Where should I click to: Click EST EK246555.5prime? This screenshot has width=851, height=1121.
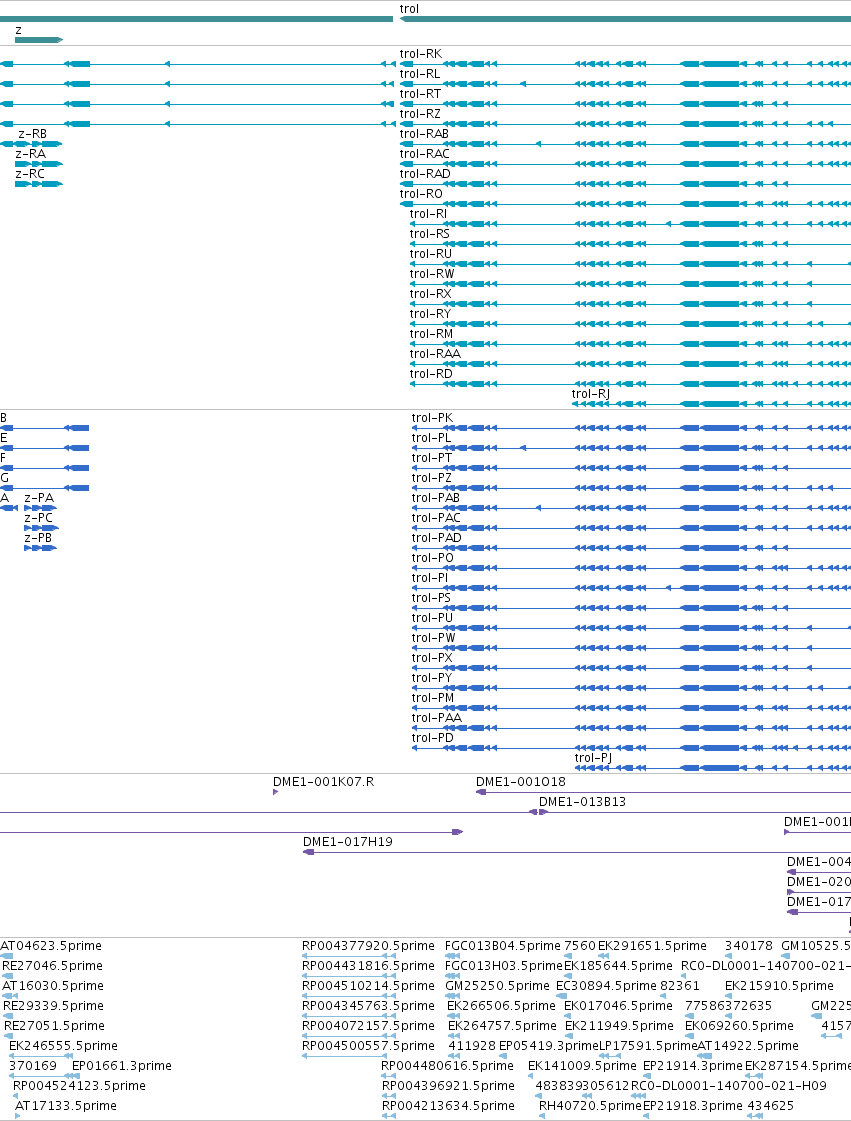click(x=63, y=1046)
